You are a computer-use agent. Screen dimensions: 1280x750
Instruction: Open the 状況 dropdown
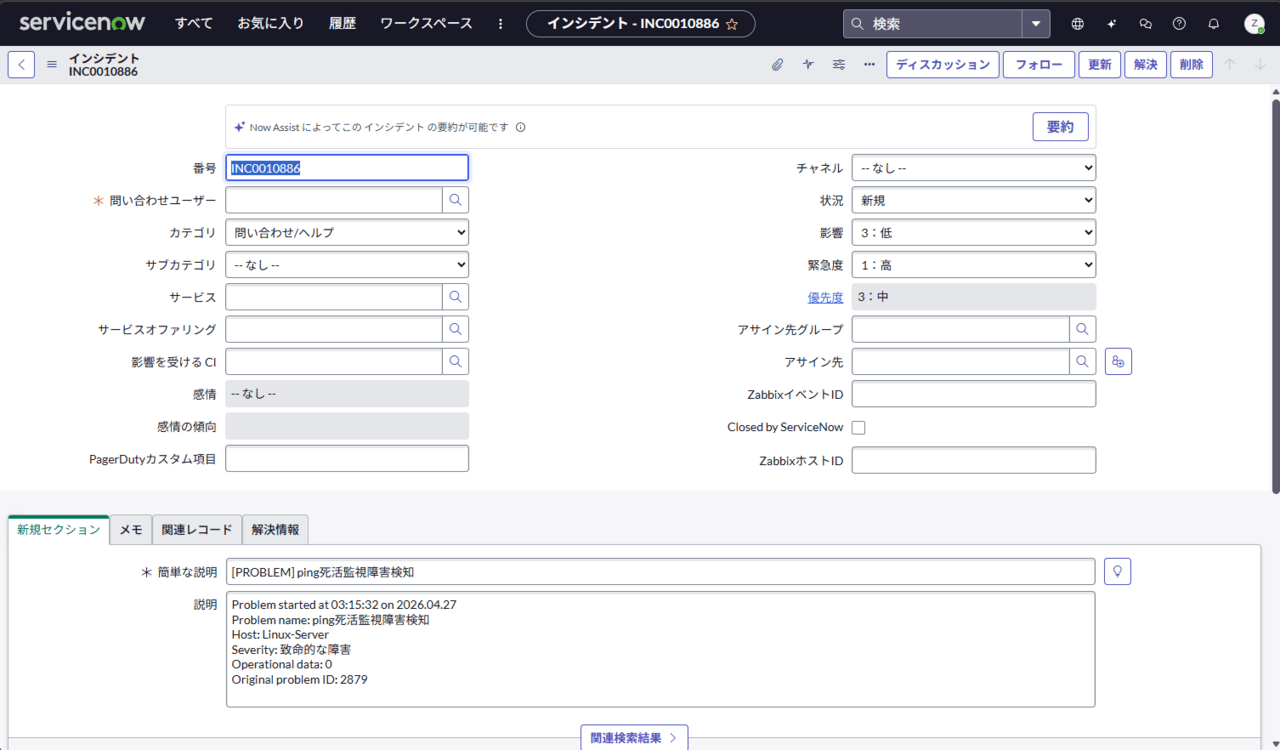click(x=973, y=200)
